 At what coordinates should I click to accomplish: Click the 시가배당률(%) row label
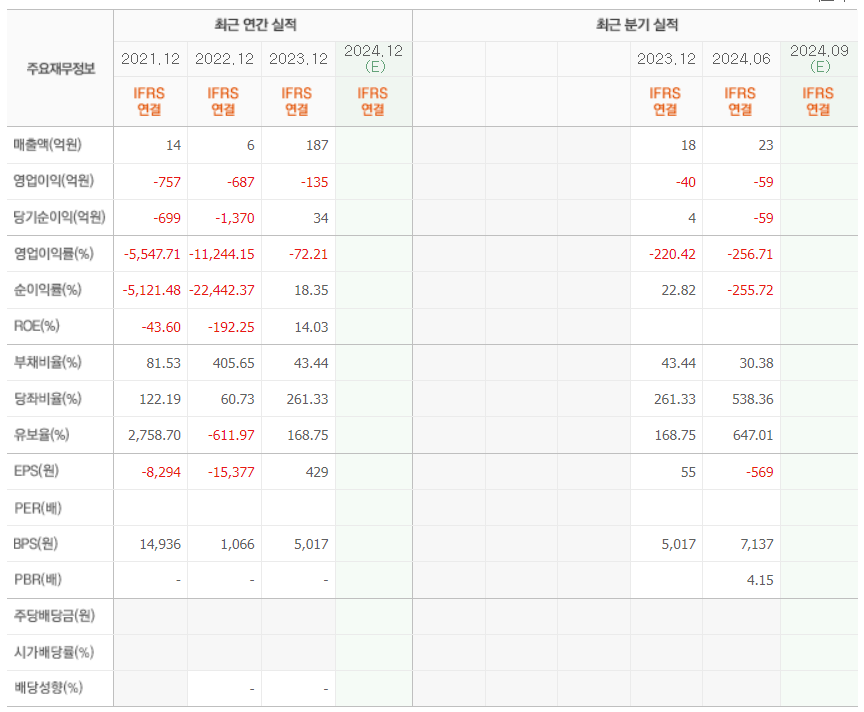(53, 652)
